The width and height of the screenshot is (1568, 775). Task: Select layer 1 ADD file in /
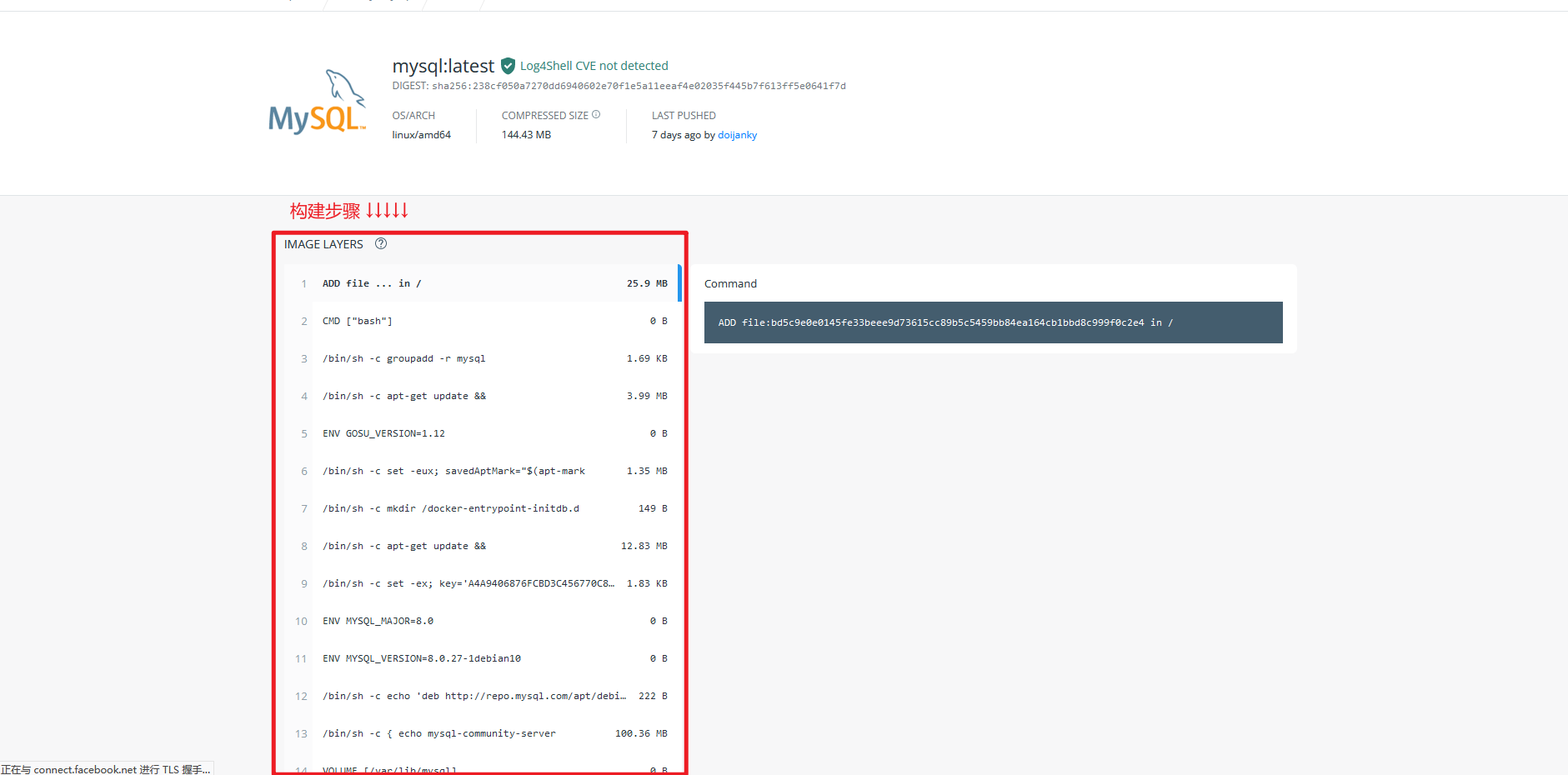pyautogui.click(x=483, y=283)
